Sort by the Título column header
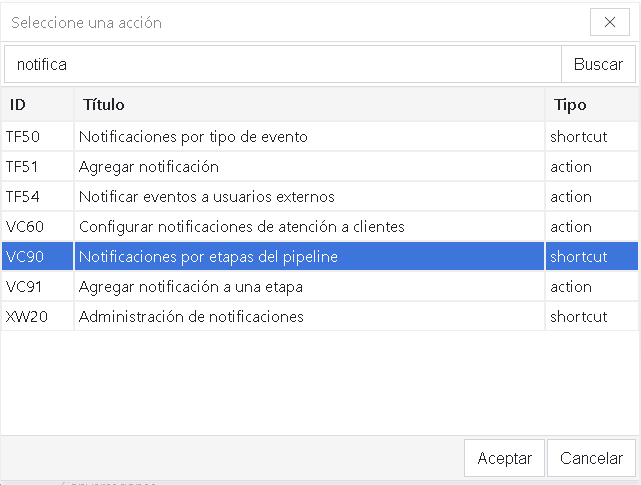 point(308,104)
